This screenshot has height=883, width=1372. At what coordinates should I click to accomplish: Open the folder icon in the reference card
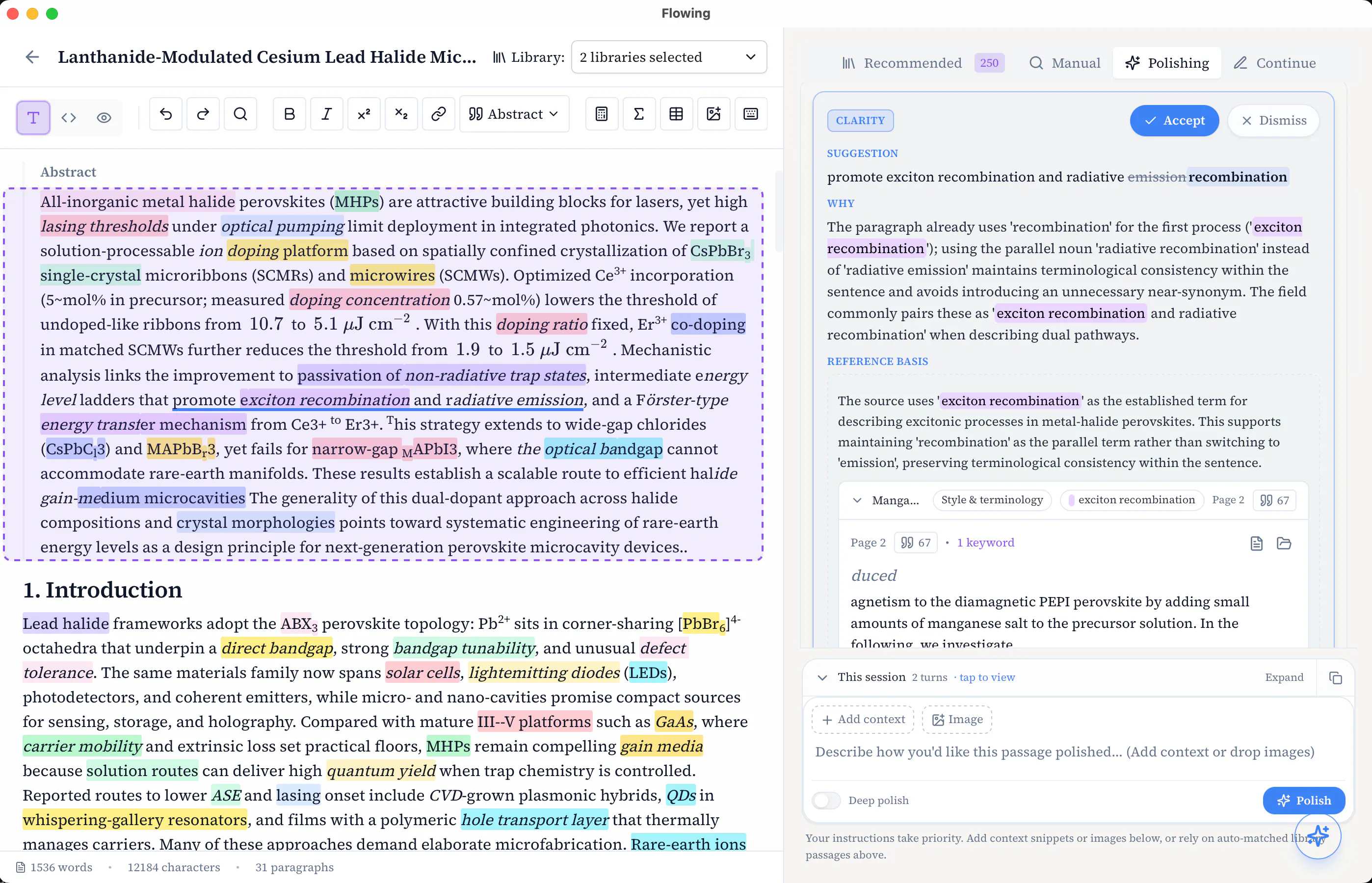coord(1284,543)
